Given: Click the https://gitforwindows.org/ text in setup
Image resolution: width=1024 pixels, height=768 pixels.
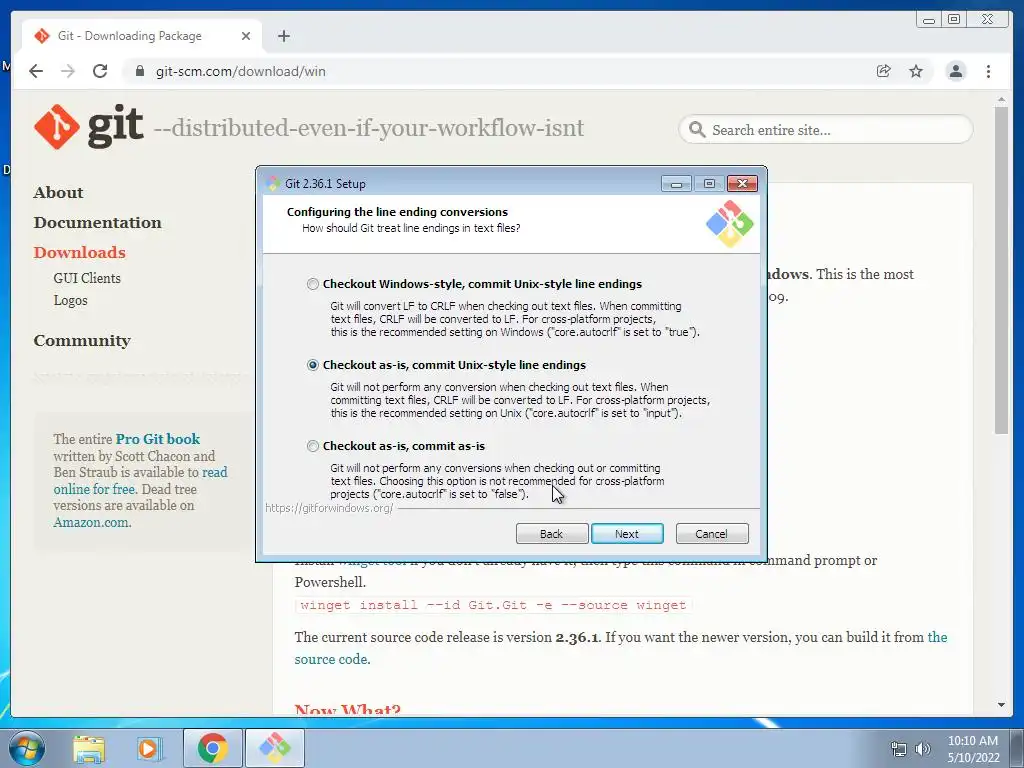Looking at the screenshot, I should pos(329,508).
